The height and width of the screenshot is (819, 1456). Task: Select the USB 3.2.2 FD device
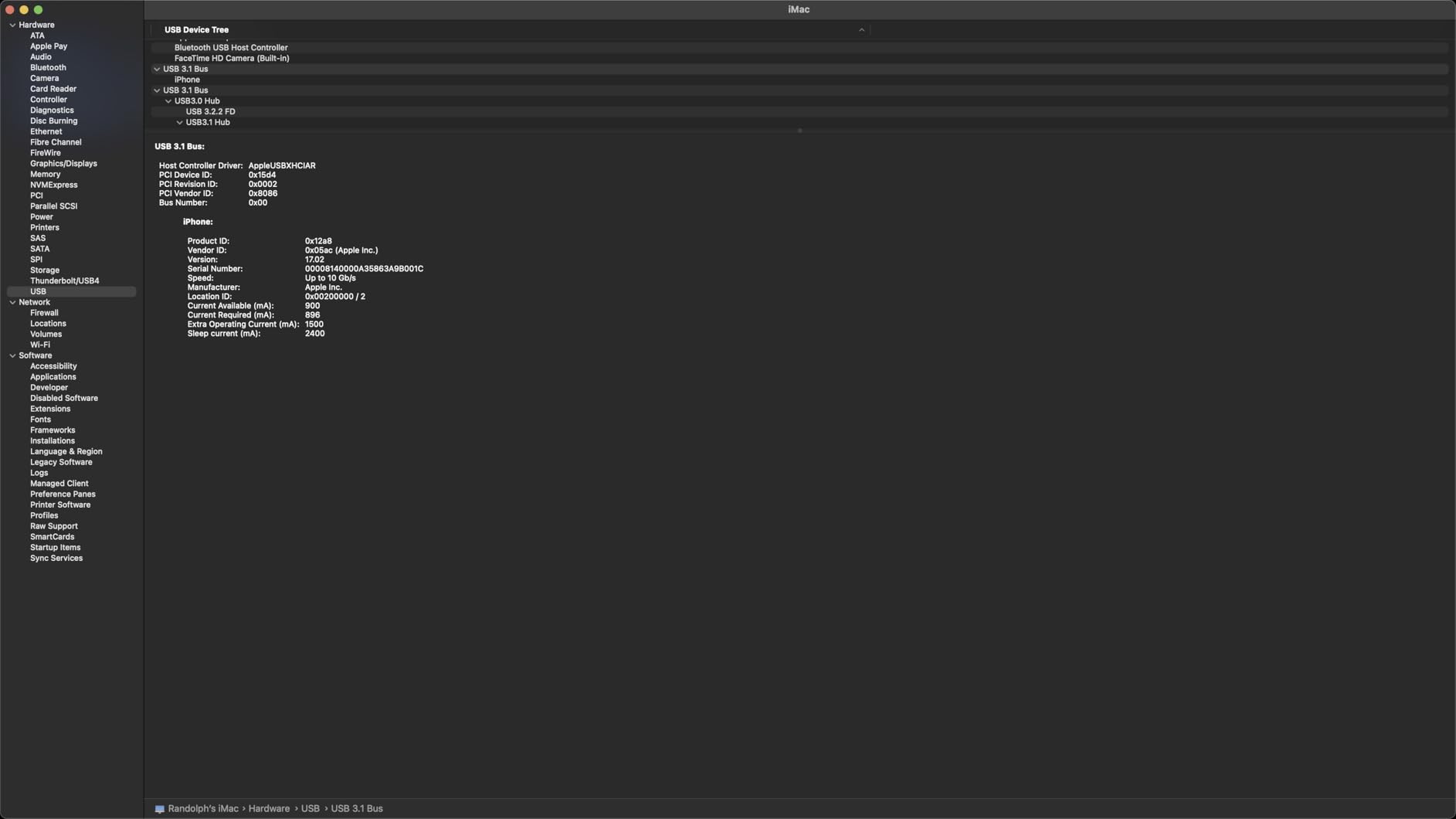(210, 112)
